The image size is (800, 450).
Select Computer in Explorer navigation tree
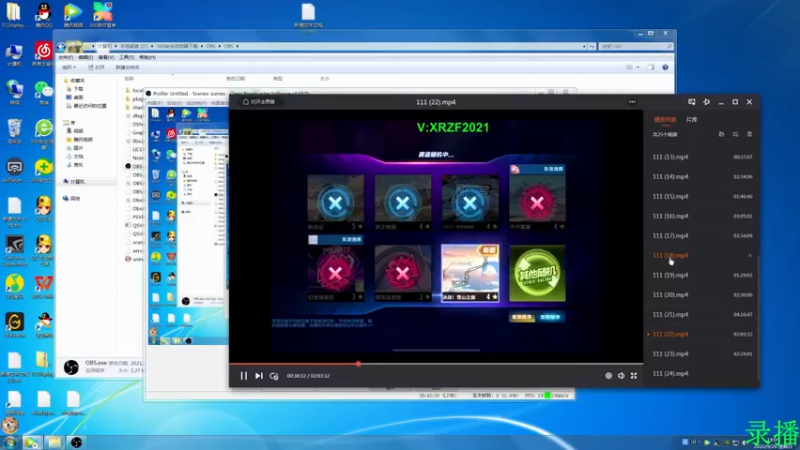[74, 182]
